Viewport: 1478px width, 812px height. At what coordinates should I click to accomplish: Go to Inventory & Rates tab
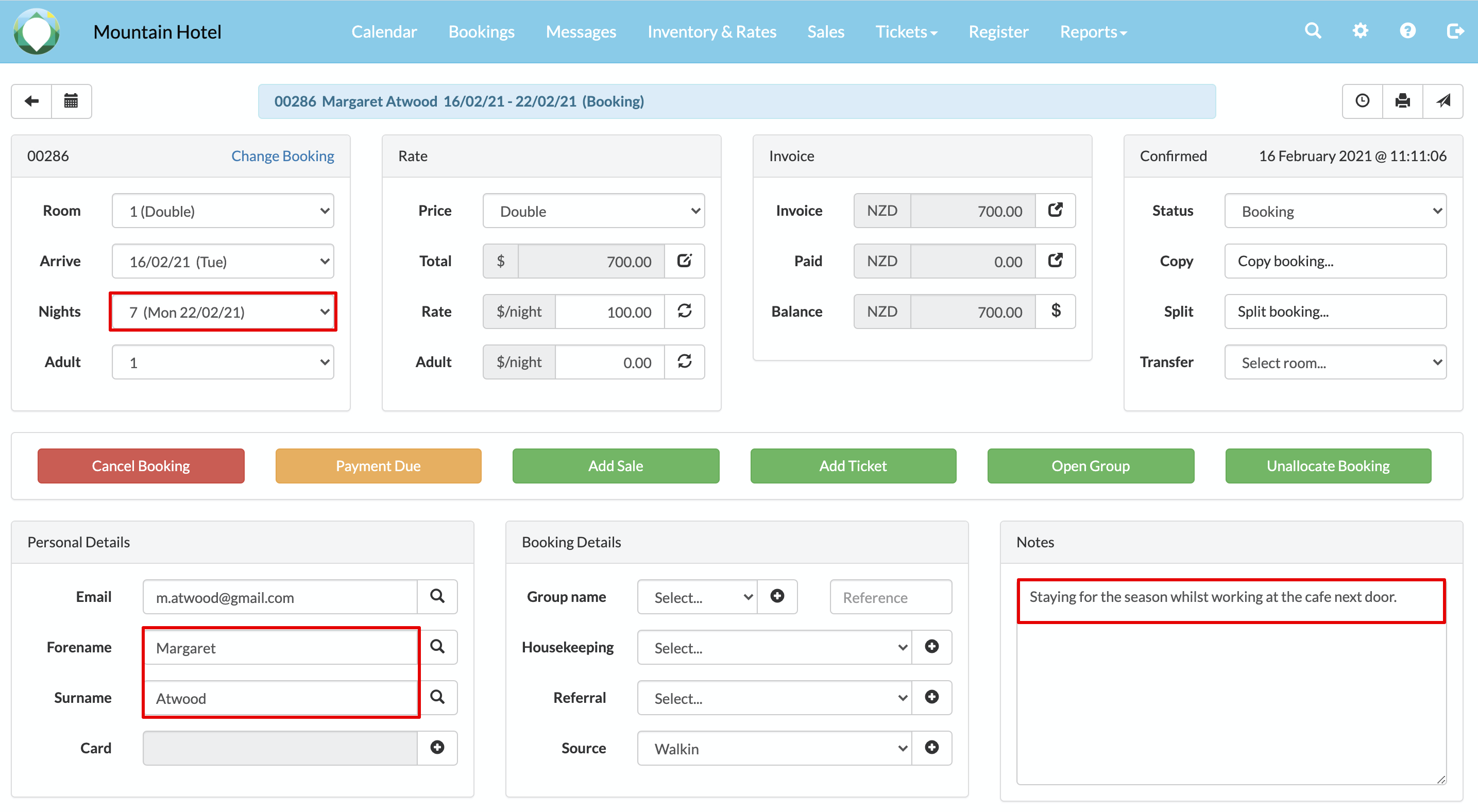[711, 31]
